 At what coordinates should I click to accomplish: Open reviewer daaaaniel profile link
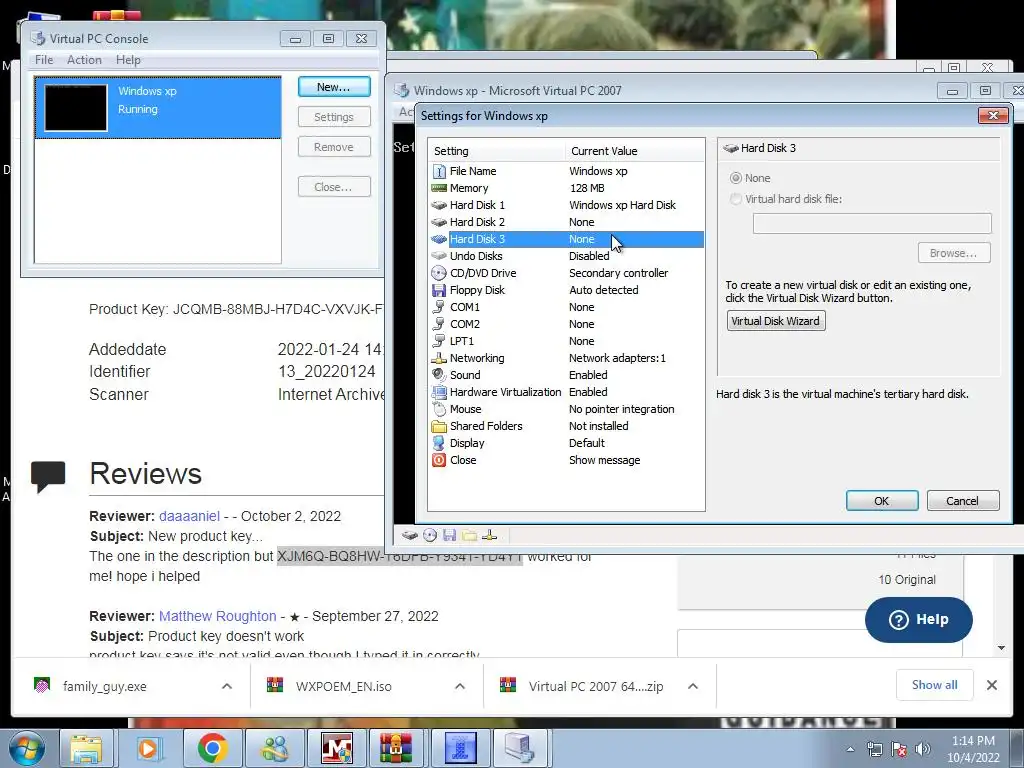tap(189, 516)
